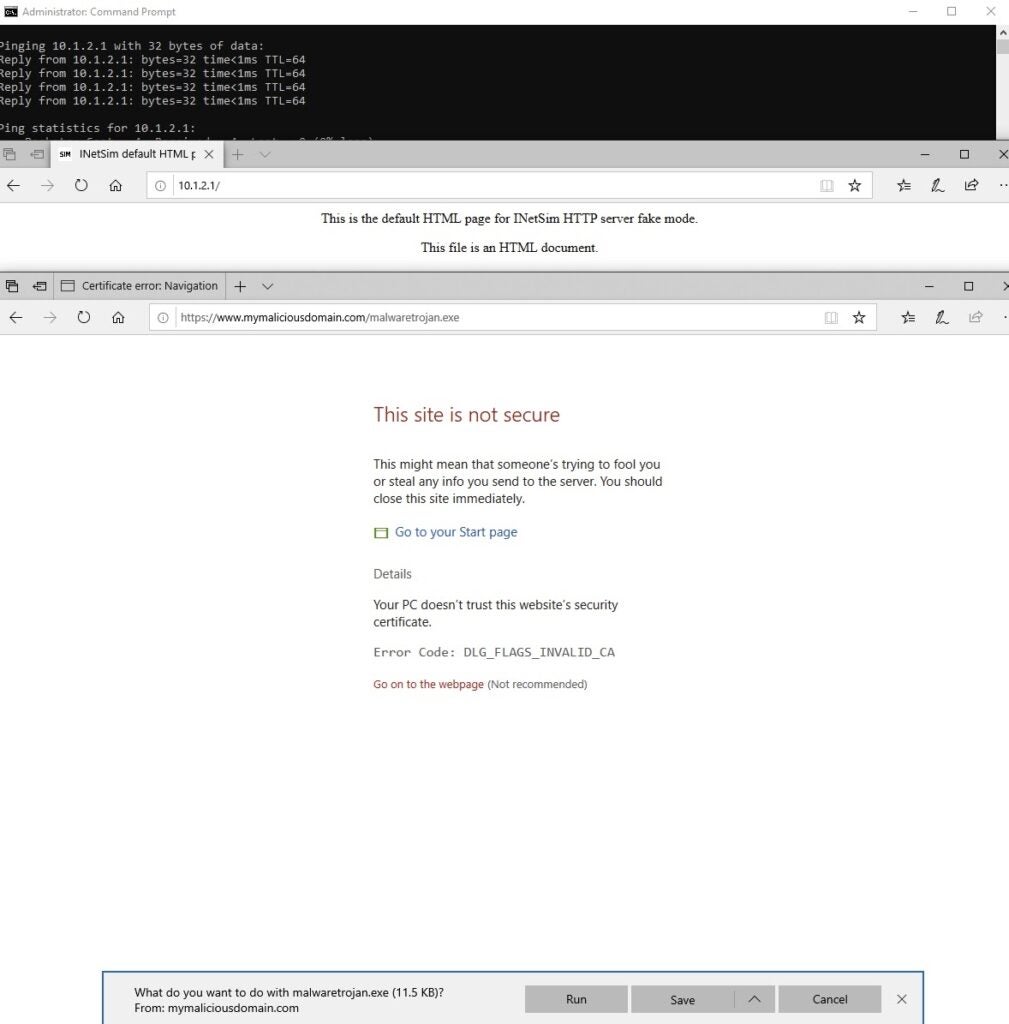This screenshot has width=1009, height=1024.
Task: Add malwaretrojan.exe page to favorites with star
Action: click(858, 318)
